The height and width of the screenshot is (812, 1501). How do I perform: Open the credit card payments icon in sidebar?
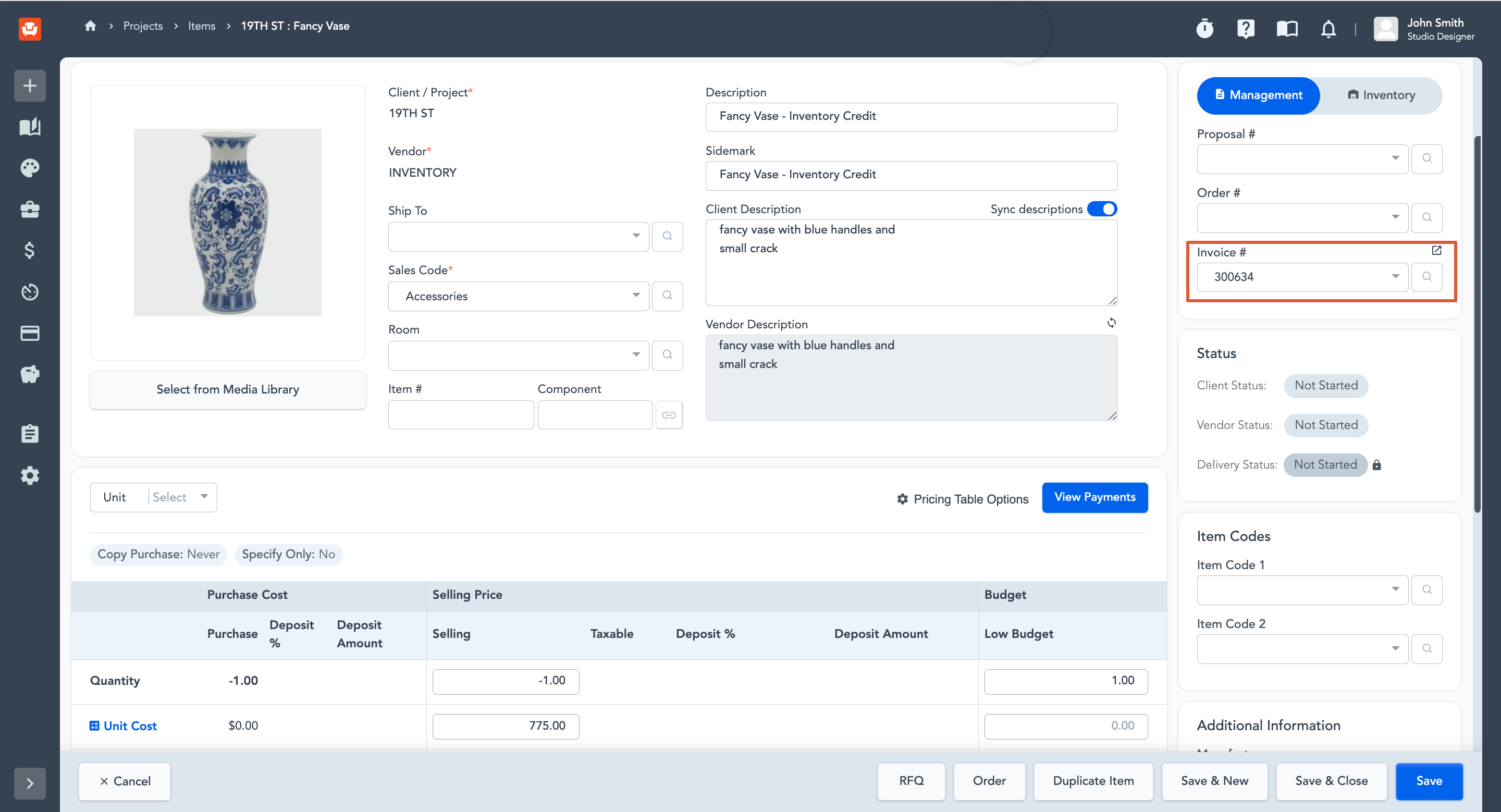point(30,333)
